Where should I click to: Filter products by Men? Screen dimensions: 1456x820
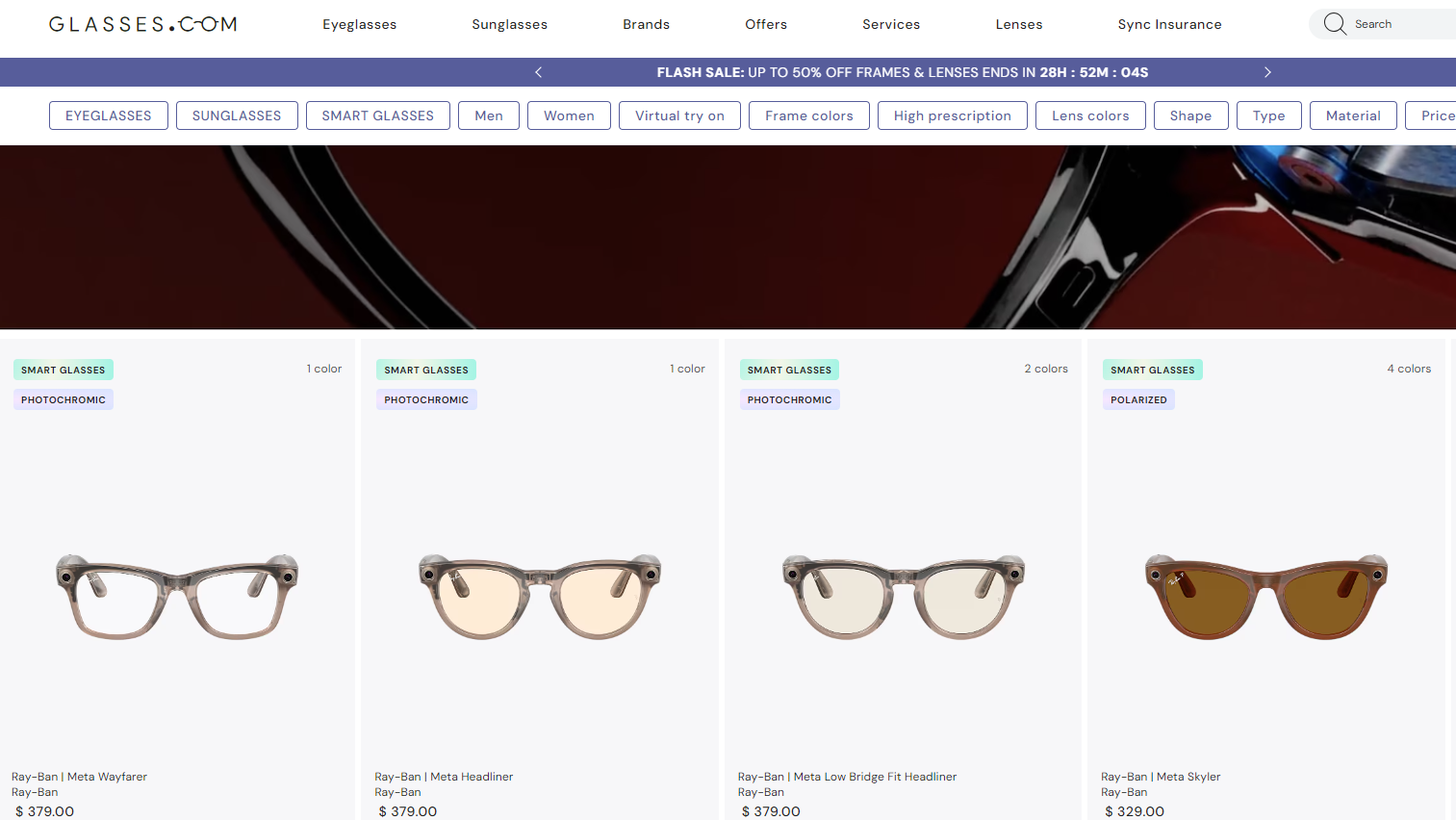[x=489, y=115]
